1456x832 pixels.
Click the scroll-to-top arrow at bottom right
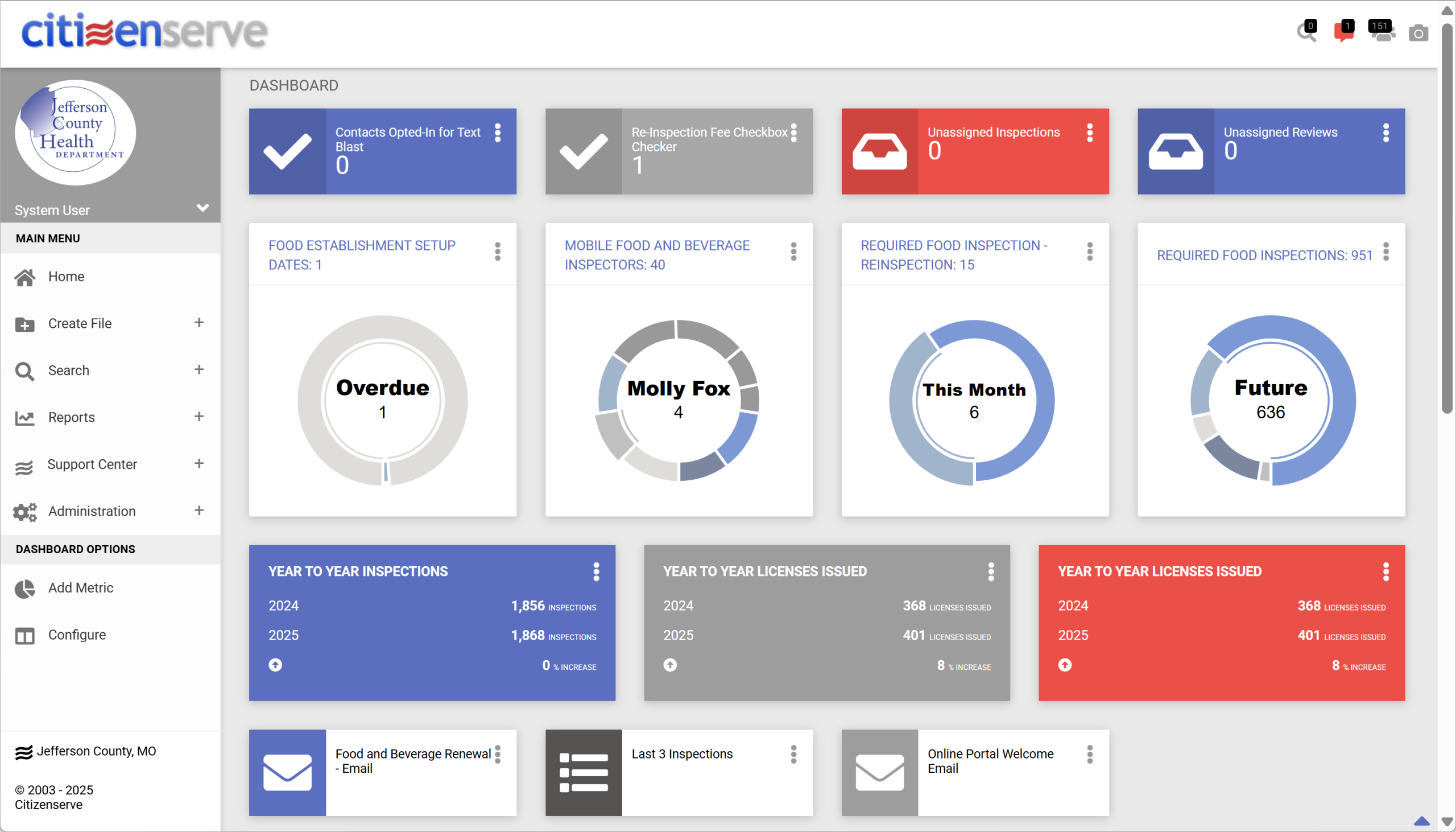click(1421, 821)
